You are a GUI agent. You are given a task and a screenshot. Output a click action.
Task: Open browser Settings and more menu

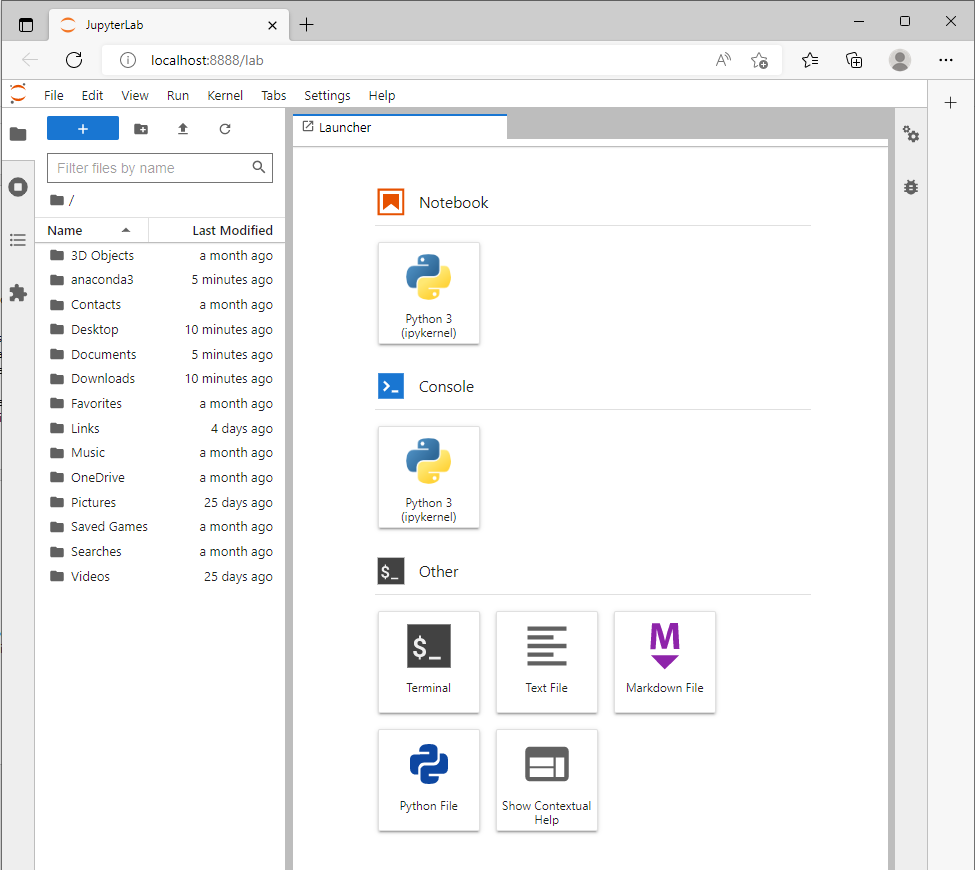[x=946, y=60]
